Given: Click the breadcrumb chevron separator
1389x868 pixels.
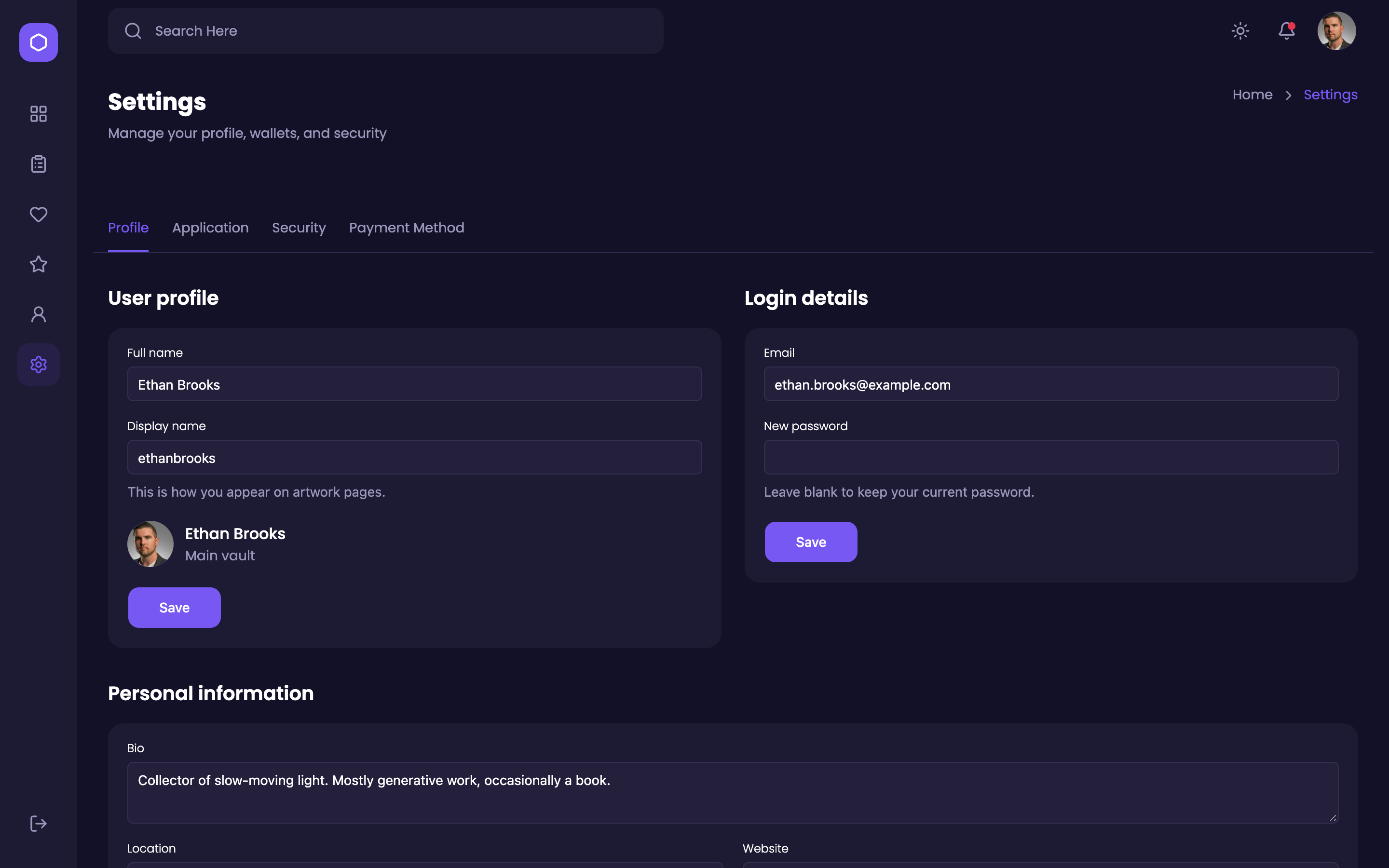Looking at the screenshot, I should (x=1289, y=95).
